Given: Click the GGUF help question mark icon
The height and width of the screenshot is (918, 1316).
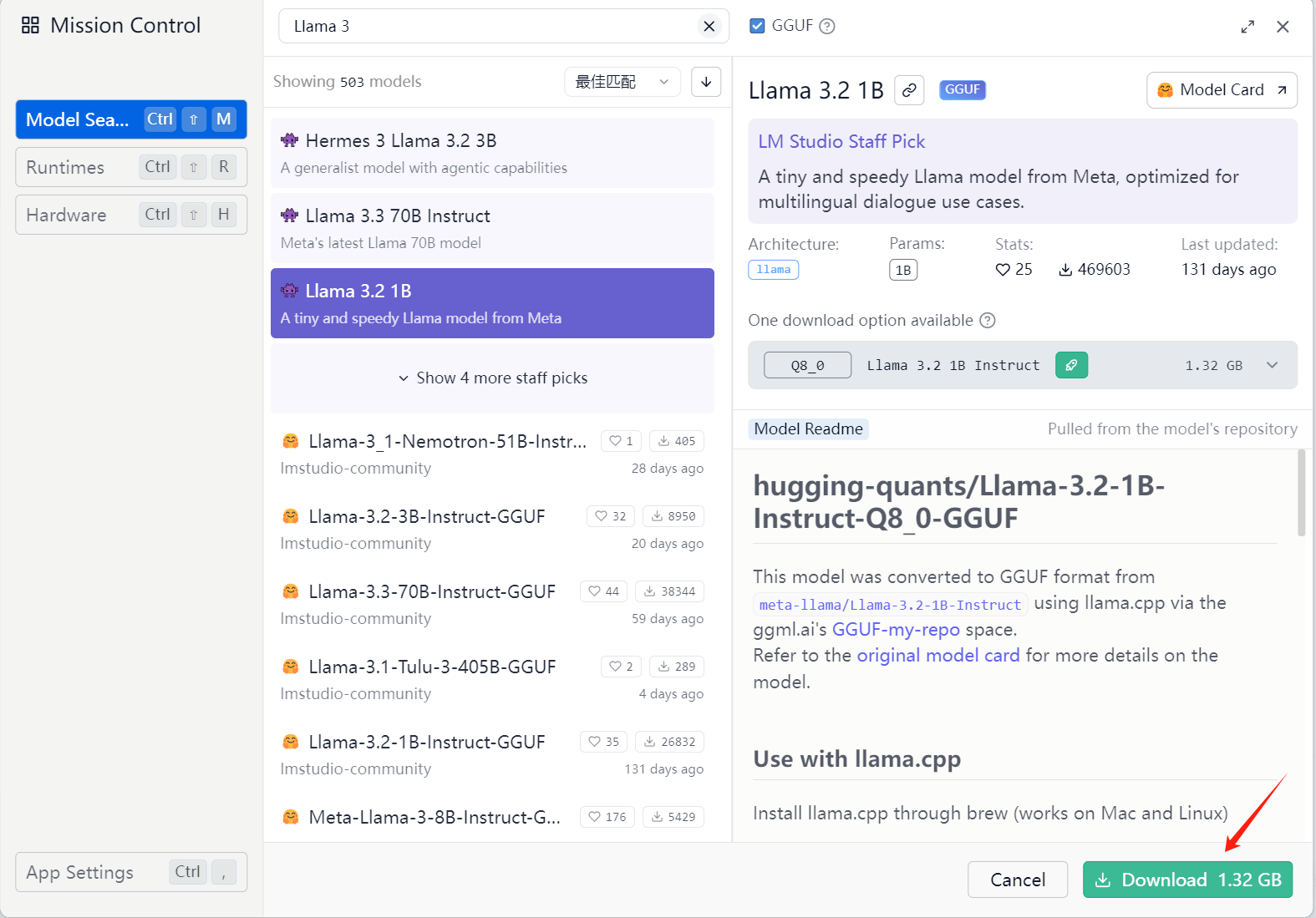Looking at the screenshot, I should [x=827, y=26].
